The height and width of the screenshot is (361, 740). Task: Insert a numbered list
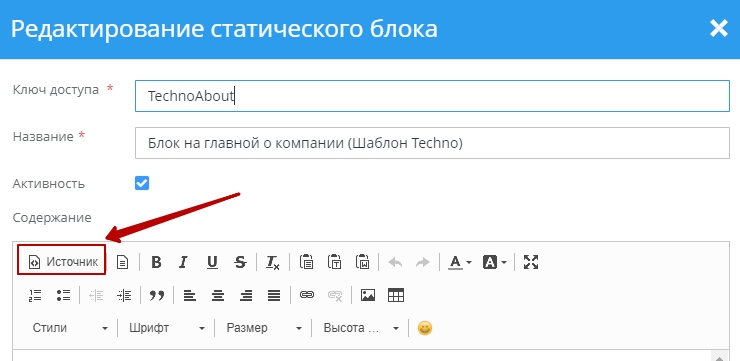coord(35,295)
